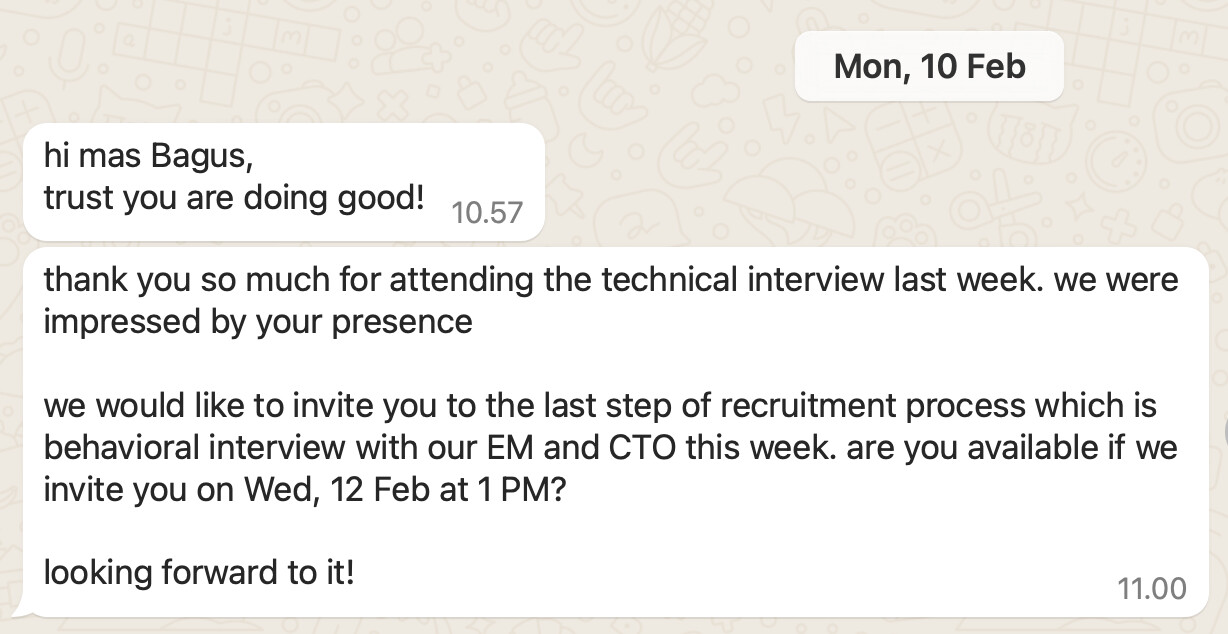Click the 10.57 message timestamp

coord(487,212)
